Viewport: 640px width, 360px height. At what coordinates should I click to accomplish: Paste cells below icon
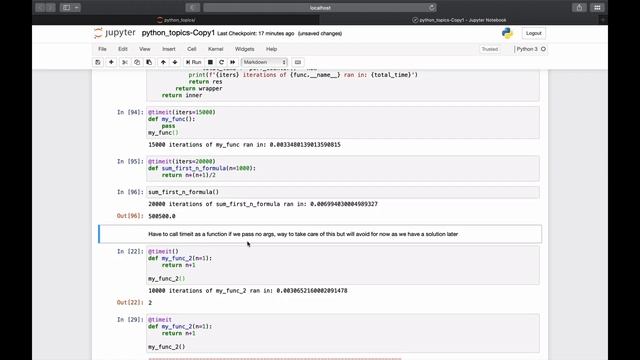[149, 62]
